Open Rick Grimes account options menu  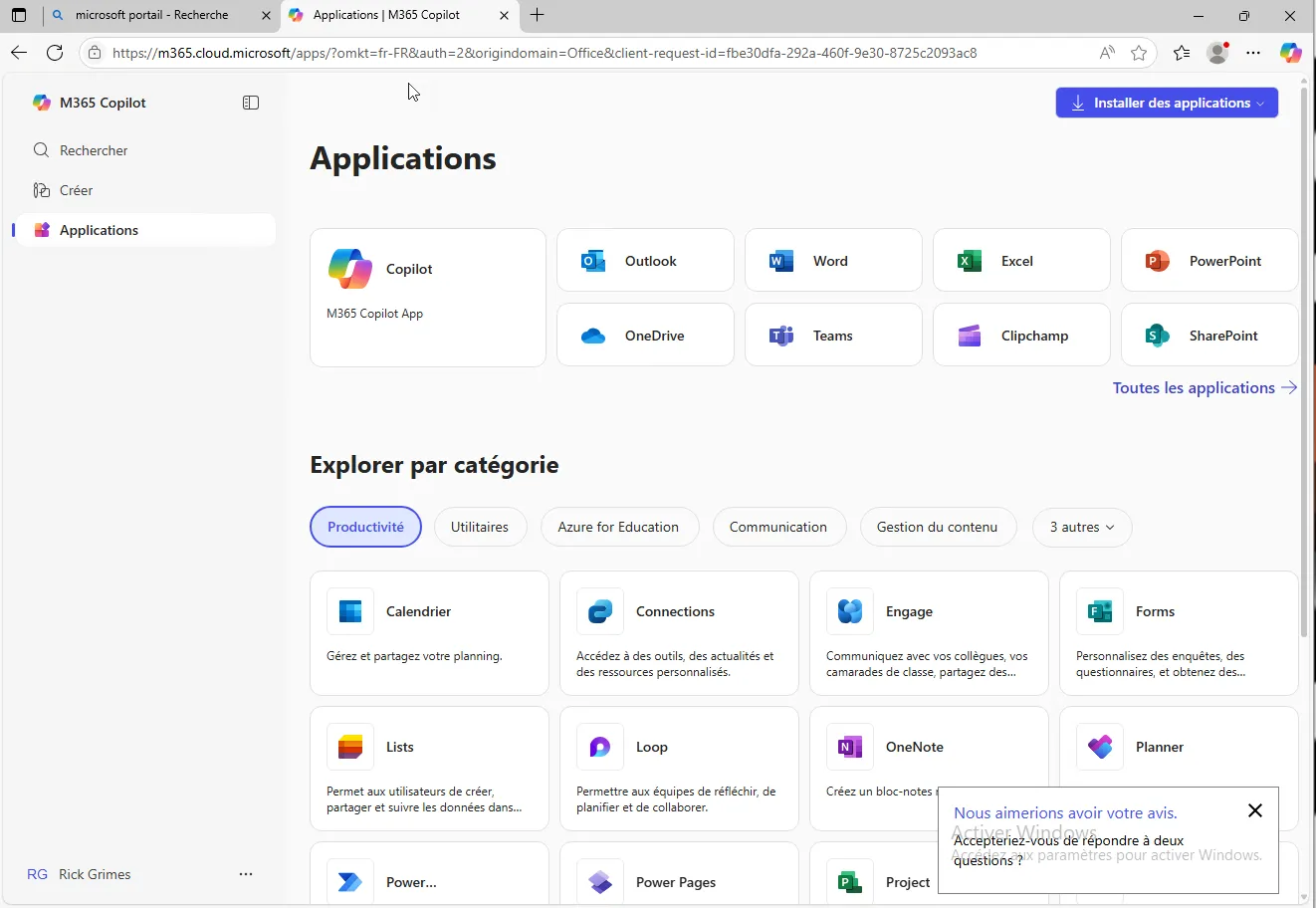point(246,874)
